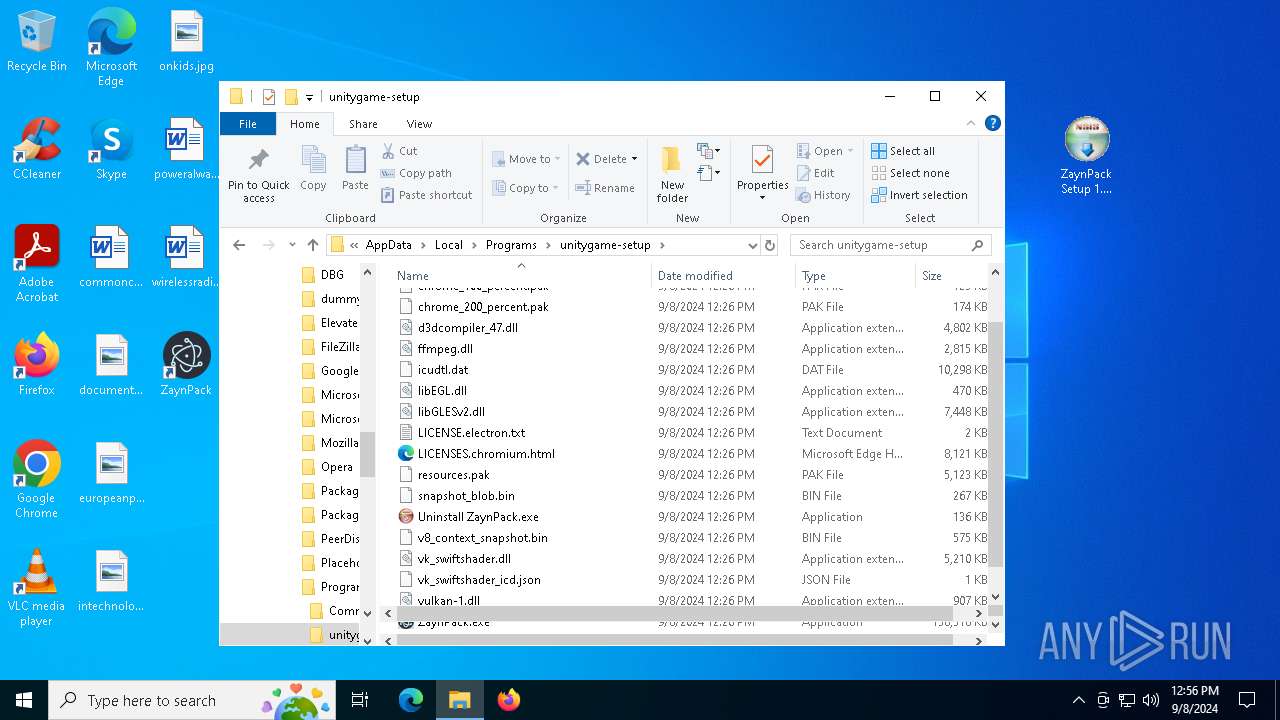
Task: Click Invert selection in ribbon
Action: tap(919, 195)
